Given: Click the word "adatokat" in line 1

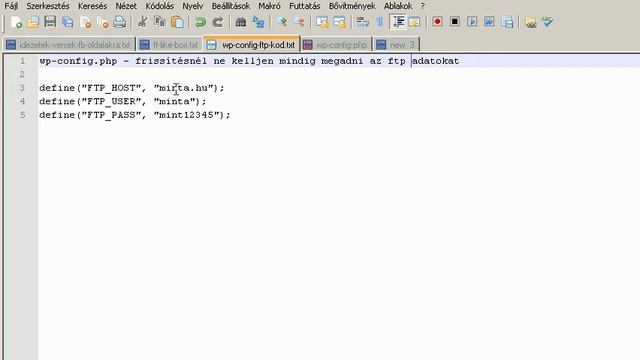Looking at the screenshot, I should [435, 61].
